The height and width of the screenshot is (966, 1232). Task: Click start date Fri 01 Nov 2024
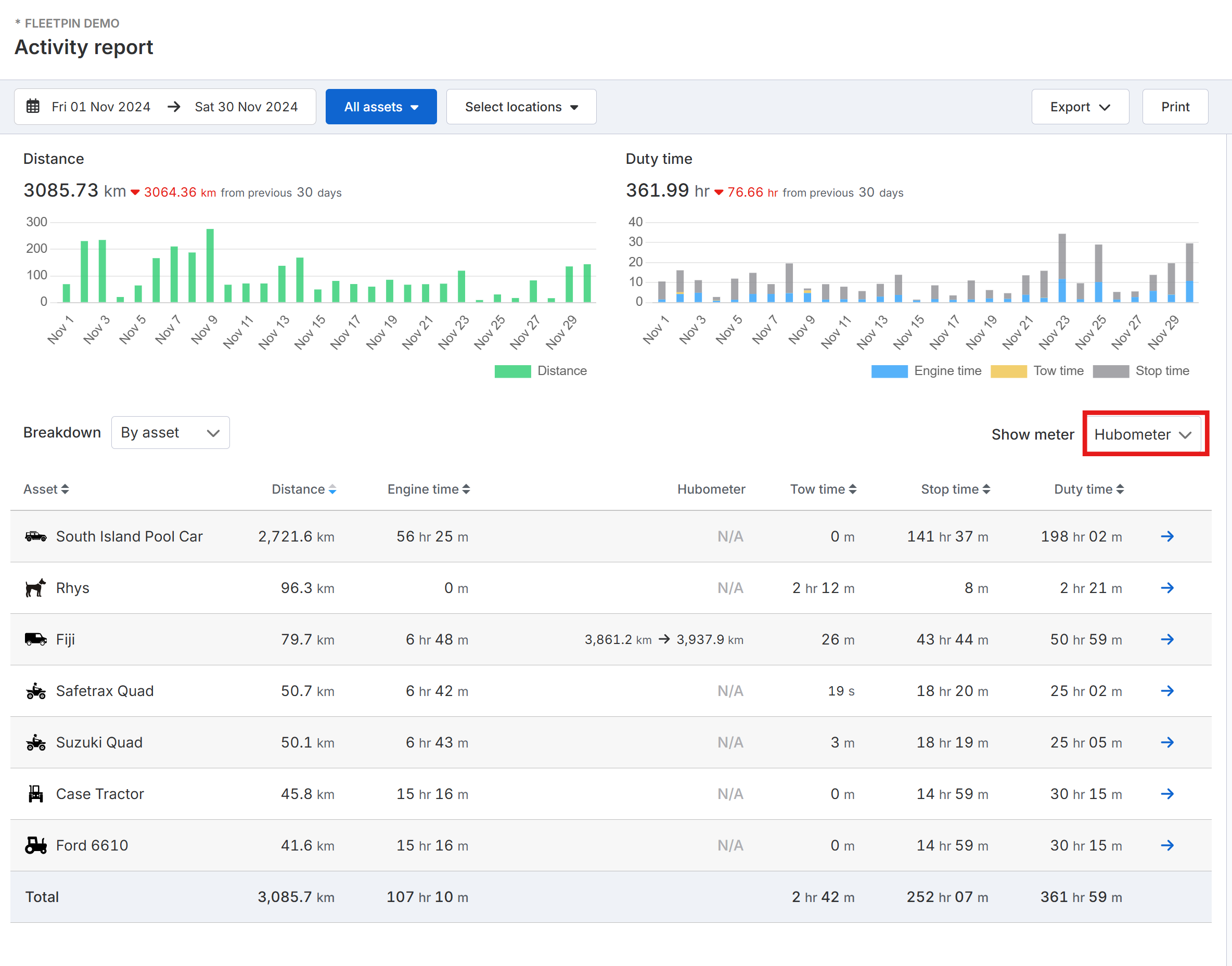click(101, 107)
